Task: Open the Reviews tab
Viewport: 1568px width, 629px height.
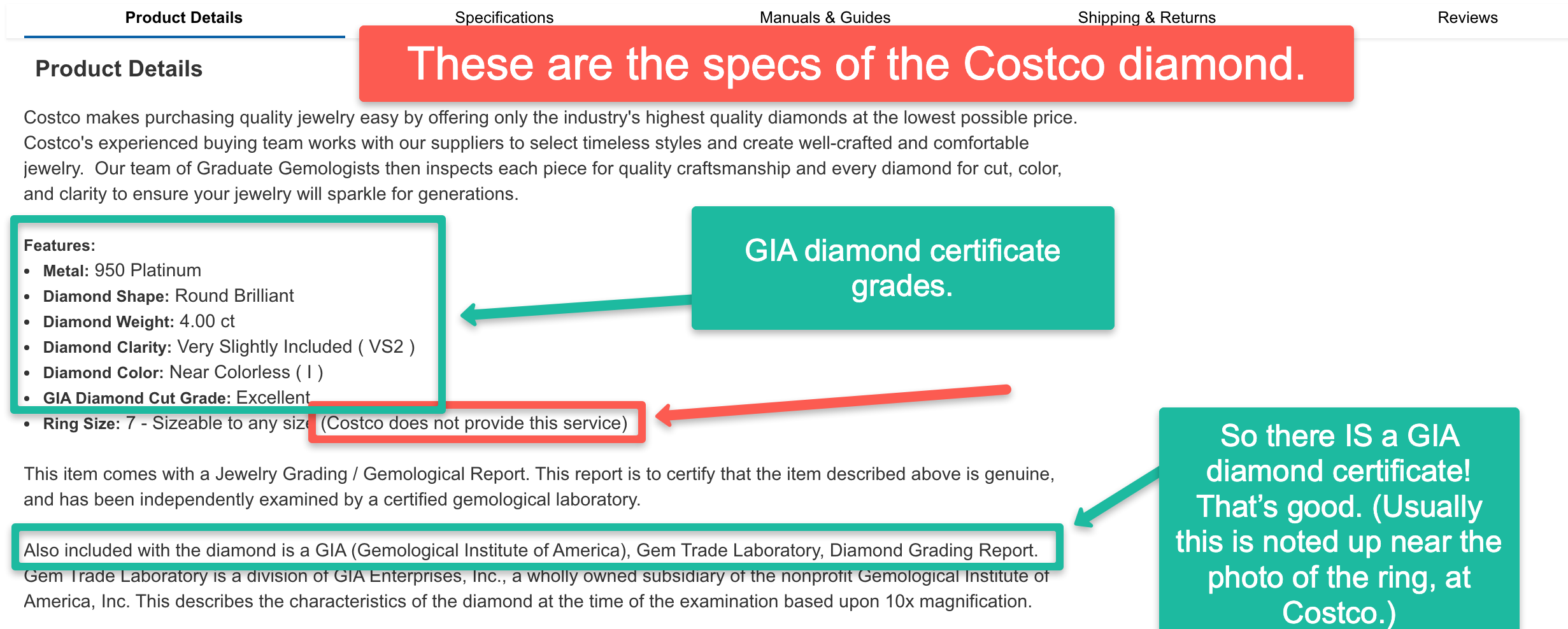Action: (x=1467, y=17)
